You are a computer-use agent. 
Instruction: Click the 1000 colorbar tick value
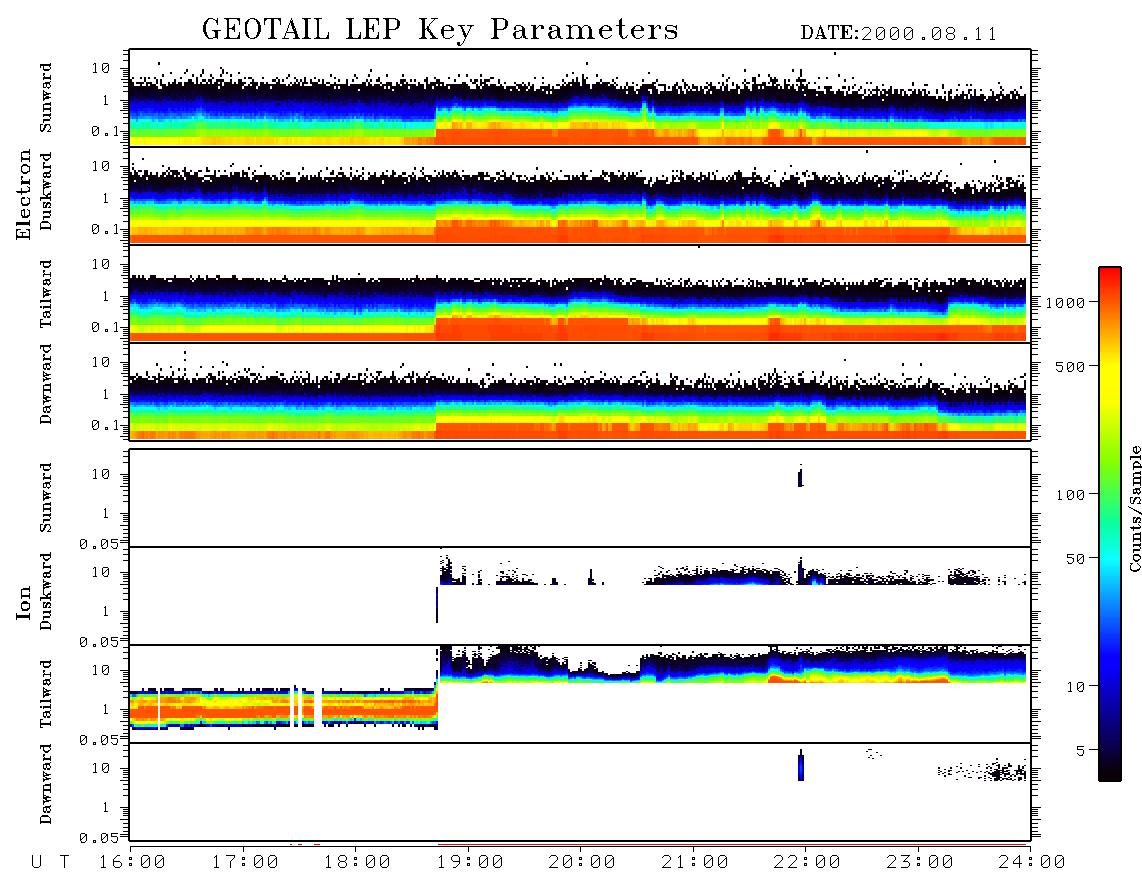point(1066,303)
